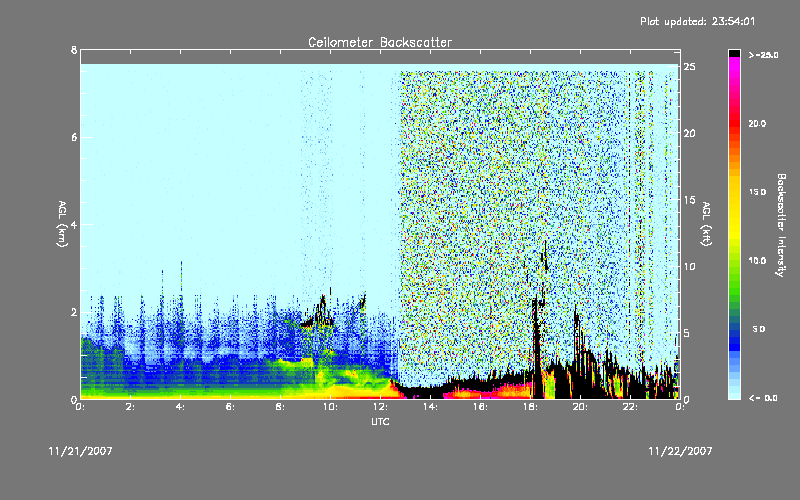Click the end date 11/22/2007
Screen dimensions: 800x500
click(680, 451)
